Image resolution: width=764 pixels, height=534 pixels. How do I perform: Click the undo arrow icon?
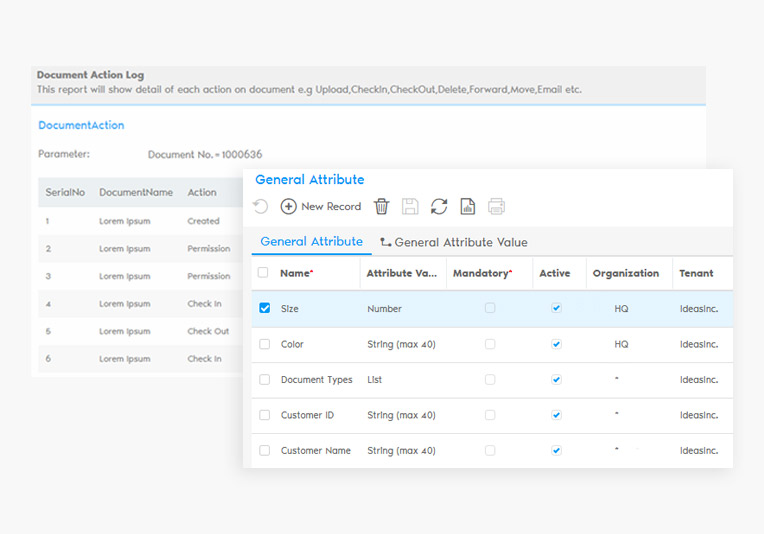(260, 206)
